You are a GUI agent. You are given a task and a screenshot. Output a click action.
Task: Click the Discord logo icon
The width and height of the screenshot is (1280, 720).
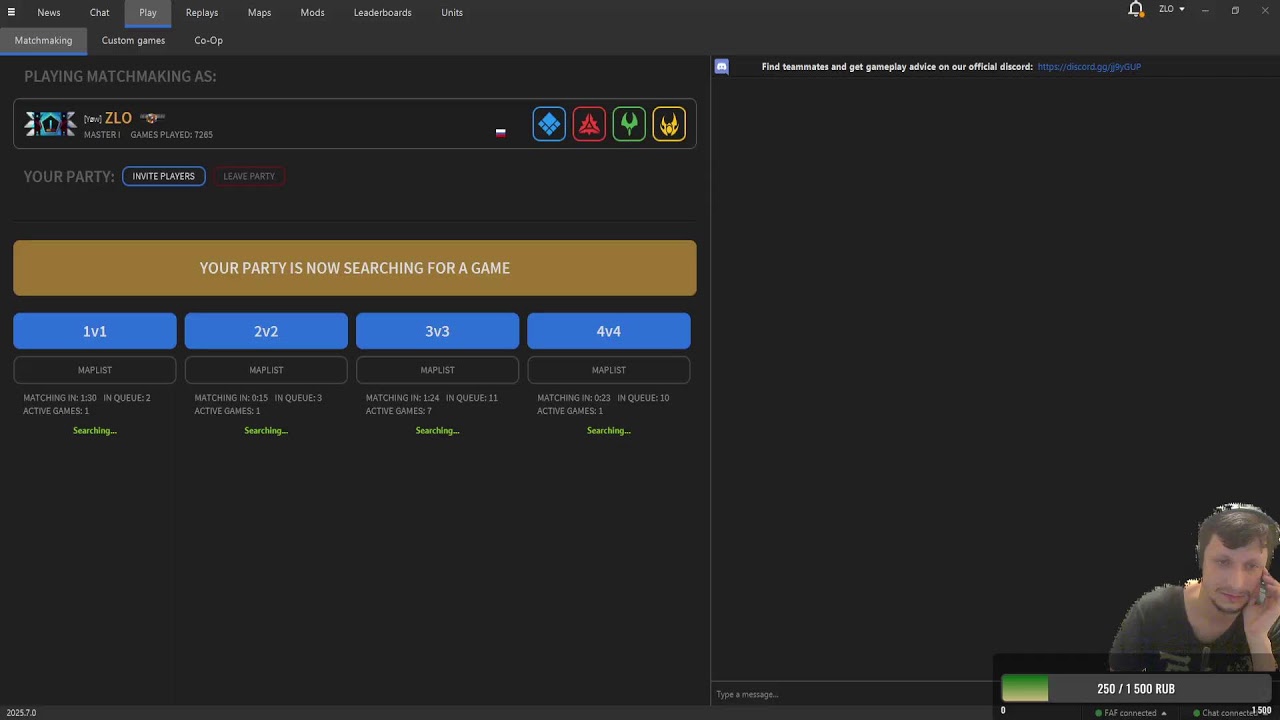coord(722,67)
